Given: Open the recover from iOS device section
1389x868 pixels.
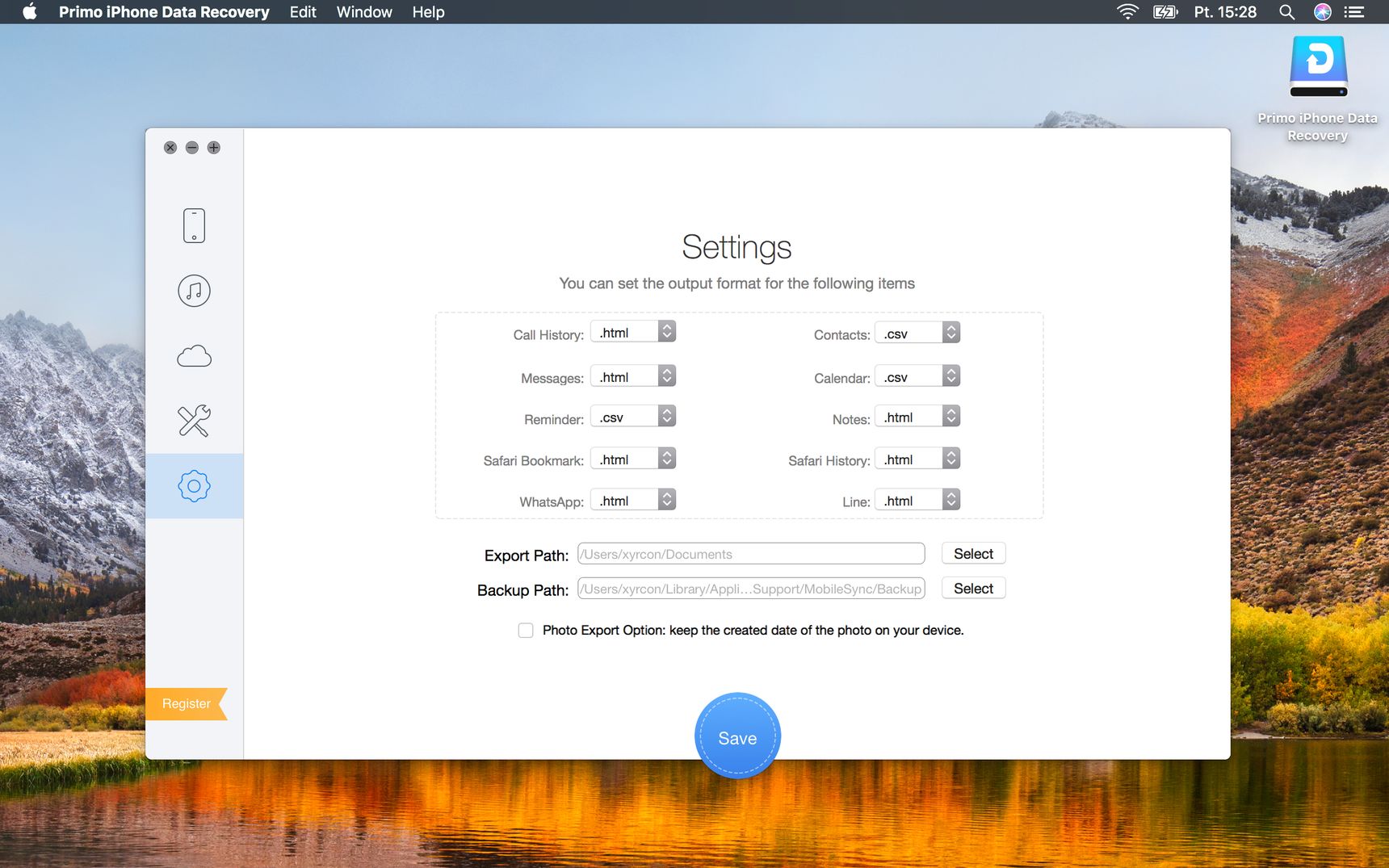Looking at the screenshot, I should (194, 225).
